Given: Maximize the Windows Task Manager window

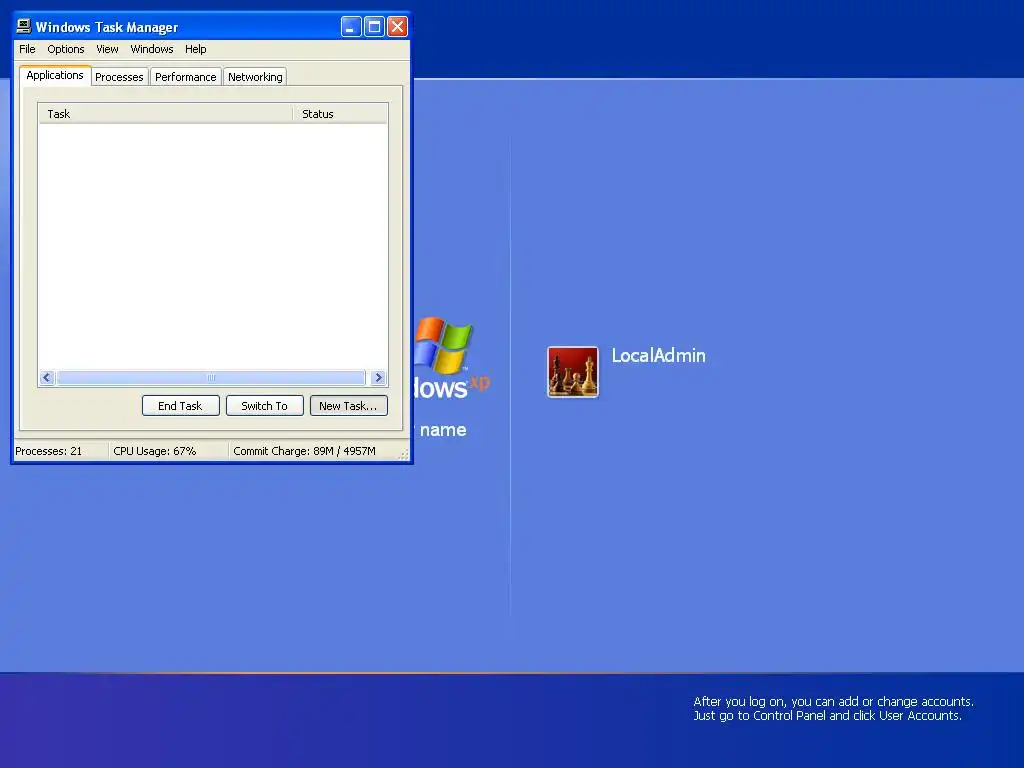Looking at the screenshot, I should 374,26.
